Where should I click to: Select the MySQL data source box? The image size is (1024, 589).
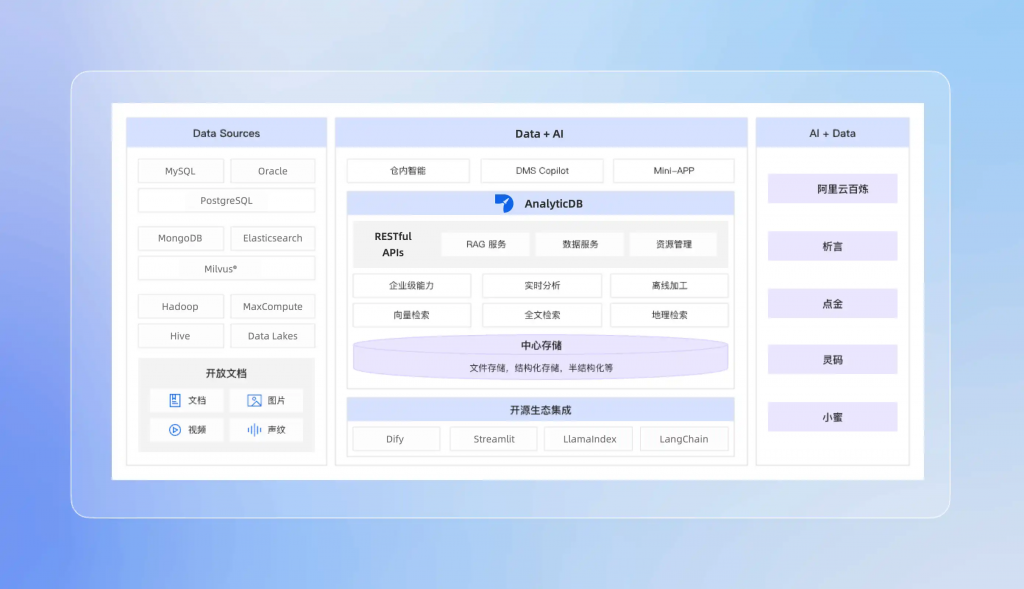180,171
